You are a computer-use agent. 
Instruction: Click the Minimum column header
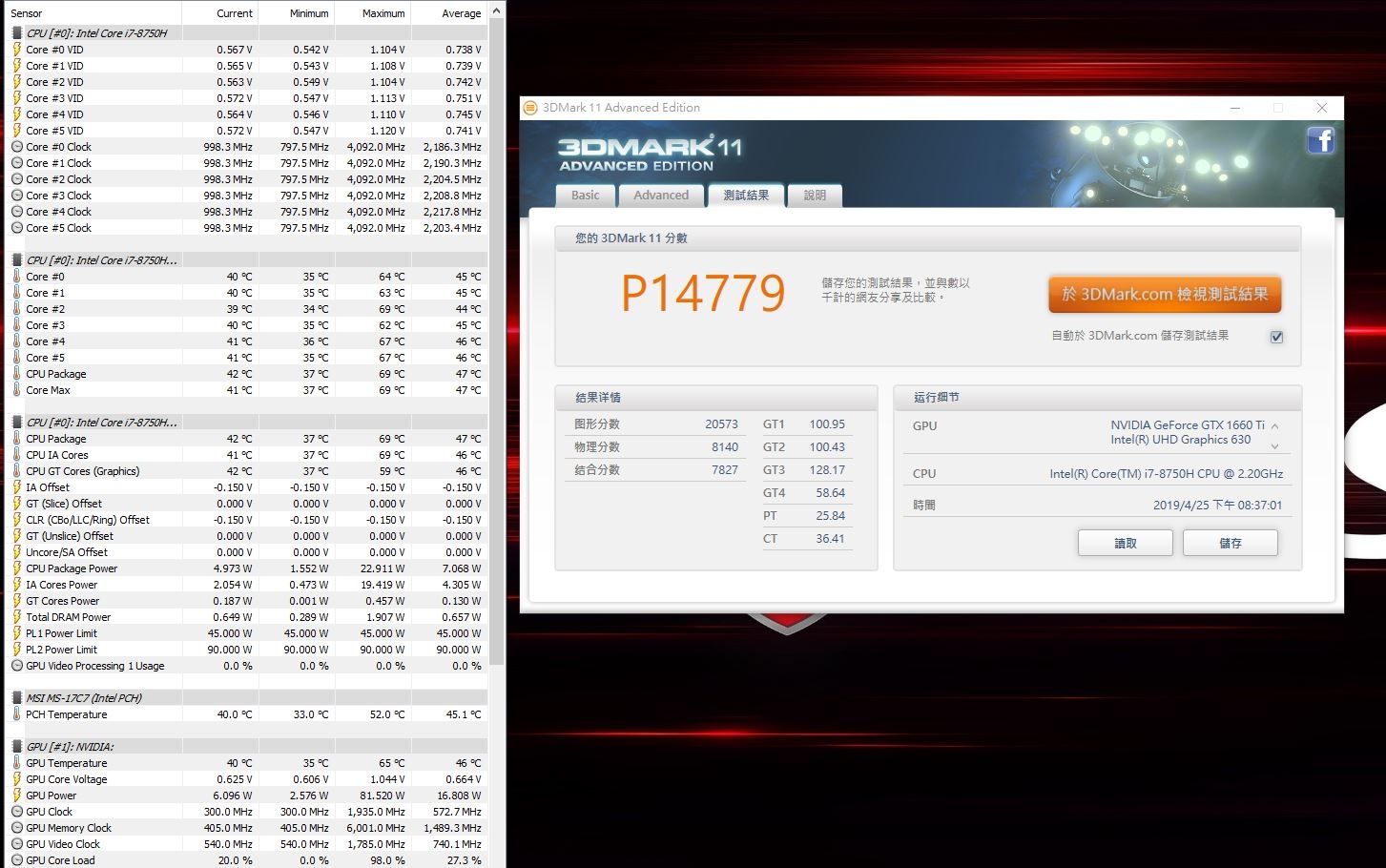coord(297,13)
